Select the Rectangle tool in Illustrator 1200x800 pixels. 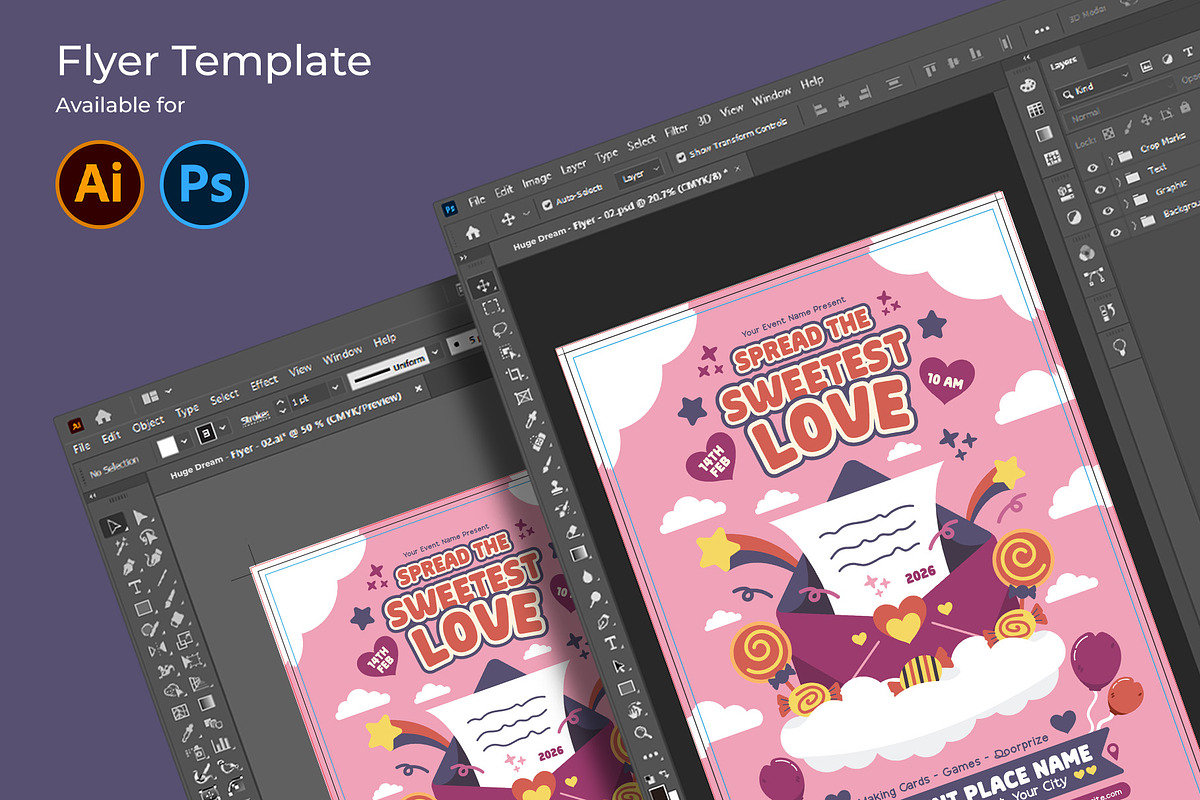143,608
